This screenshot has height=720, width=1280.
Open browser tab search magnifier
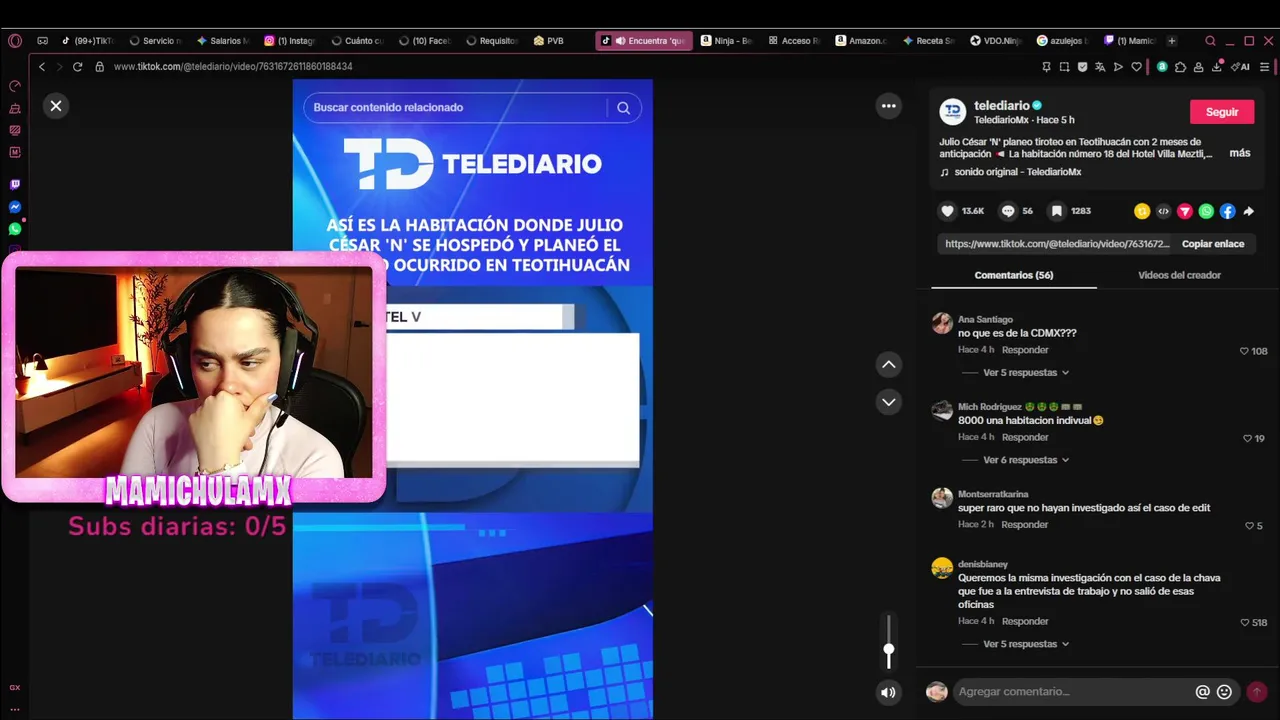1211,41
